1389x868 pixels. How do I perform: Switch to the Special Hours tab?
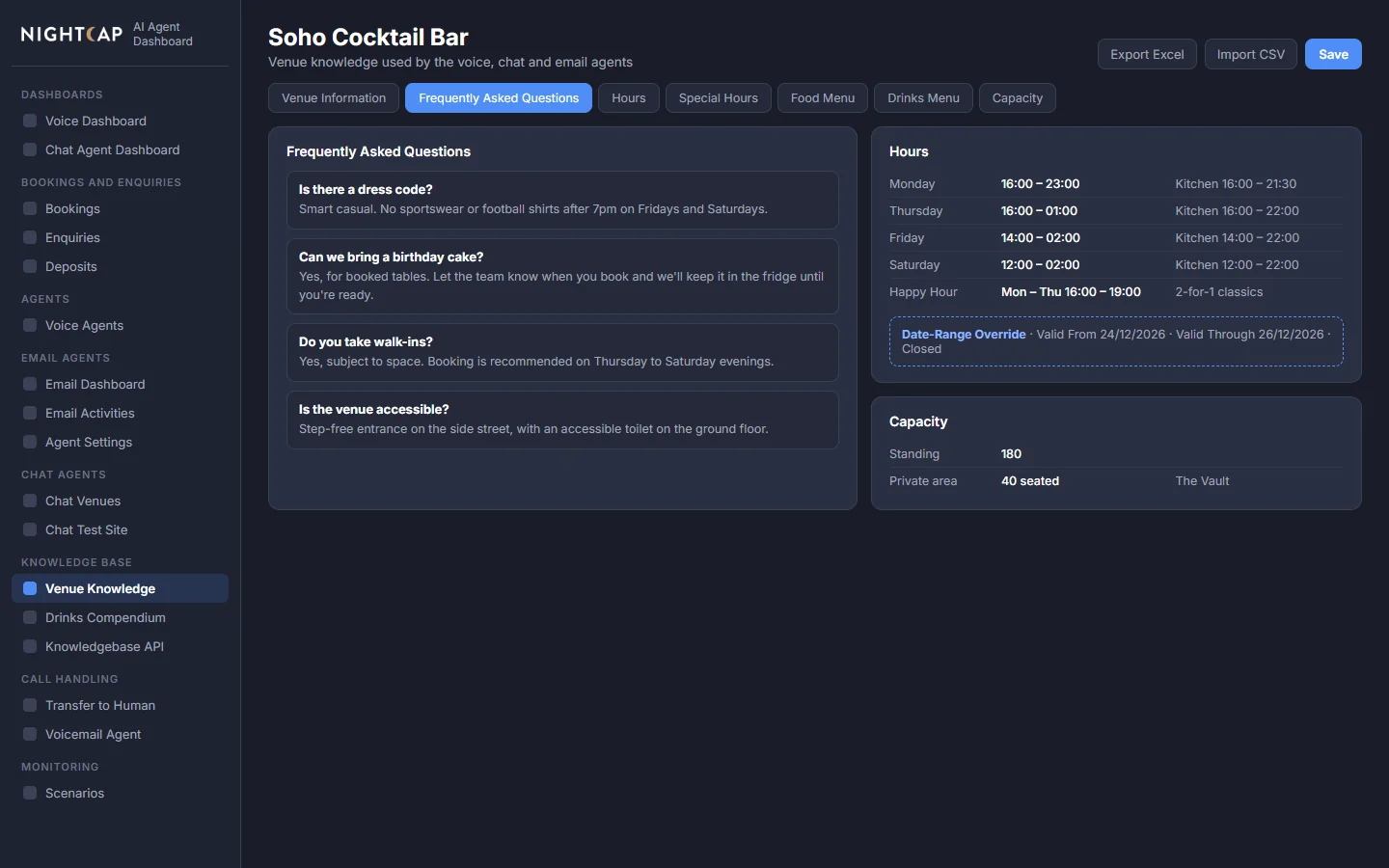click(719, 98)
